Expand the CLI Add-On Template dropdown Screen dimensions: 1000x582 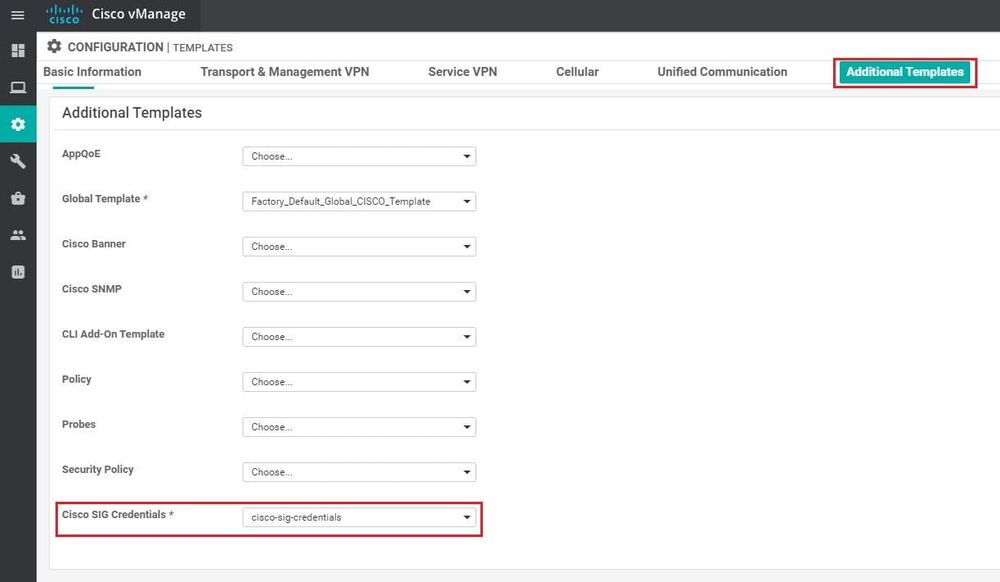tap(359, 337)
